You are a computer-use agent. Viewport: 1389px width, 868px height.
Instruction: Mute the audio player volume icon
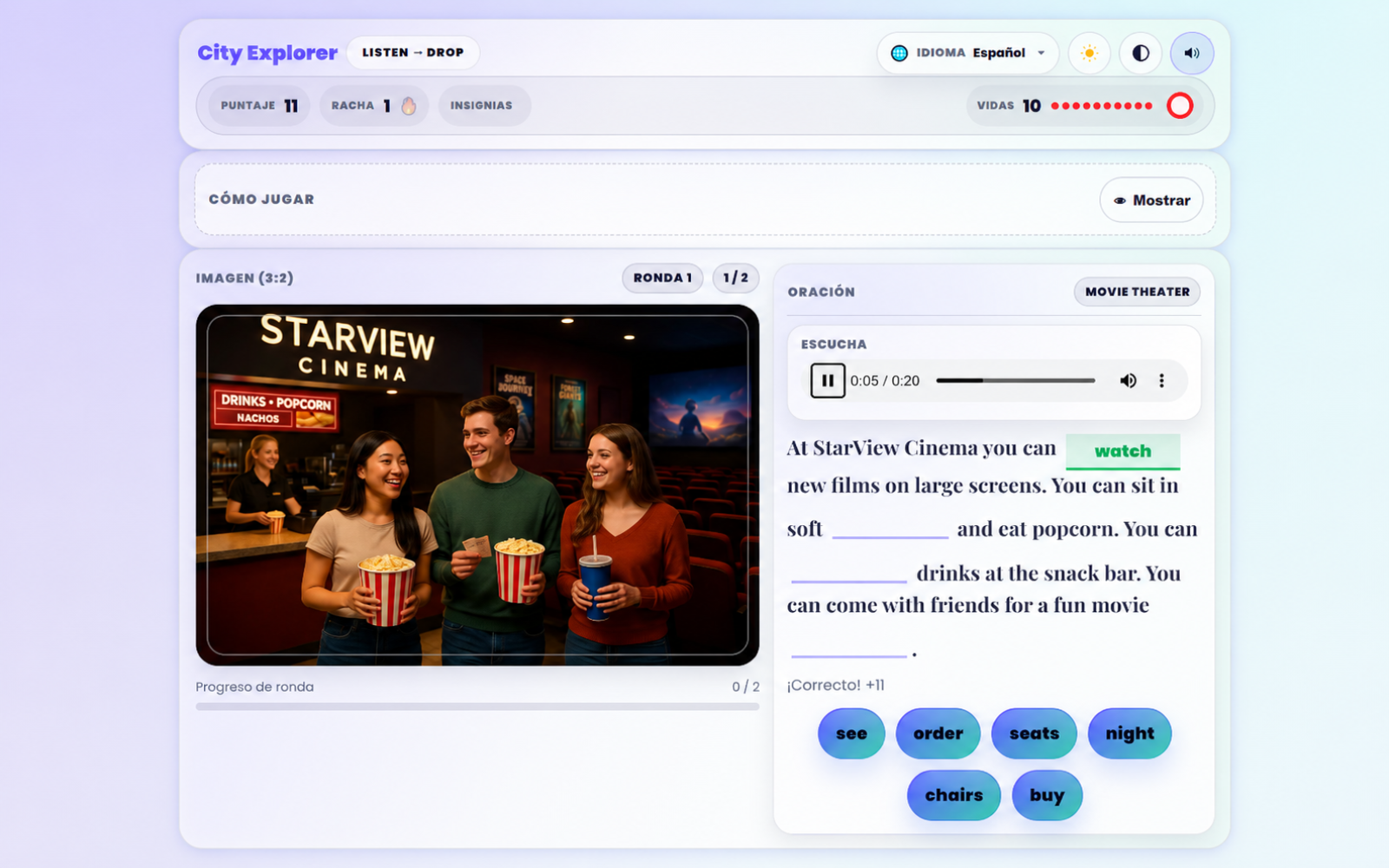pyautogui.click(x=1128, y=380)
